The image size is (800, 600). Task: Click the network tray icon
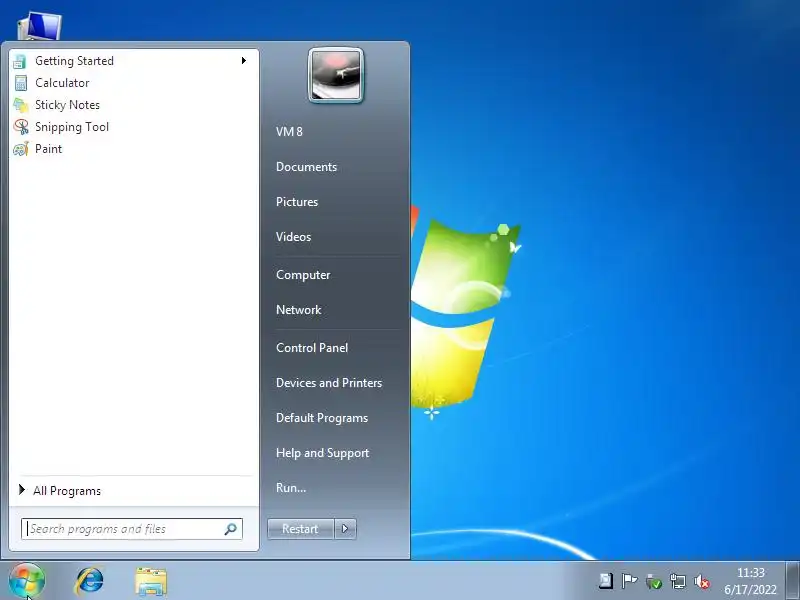click(678, 581)
